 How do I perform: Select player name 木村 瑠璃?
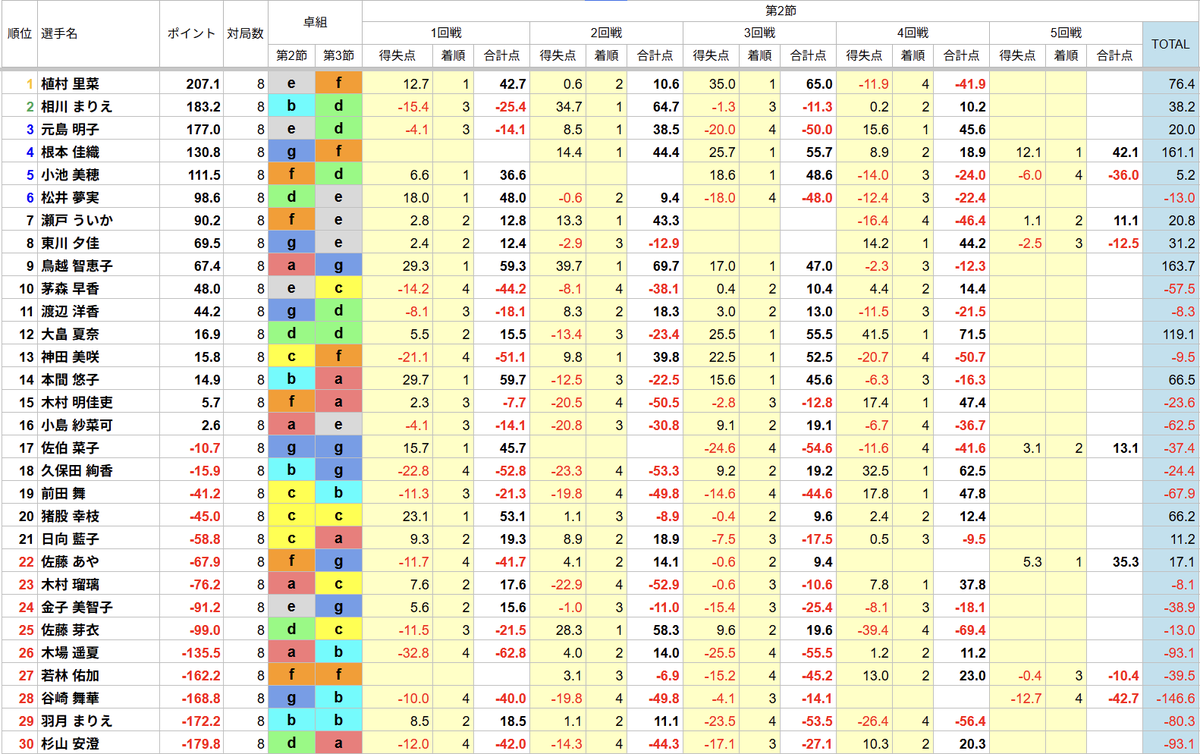pyautogui.click(x=70, y=585)
